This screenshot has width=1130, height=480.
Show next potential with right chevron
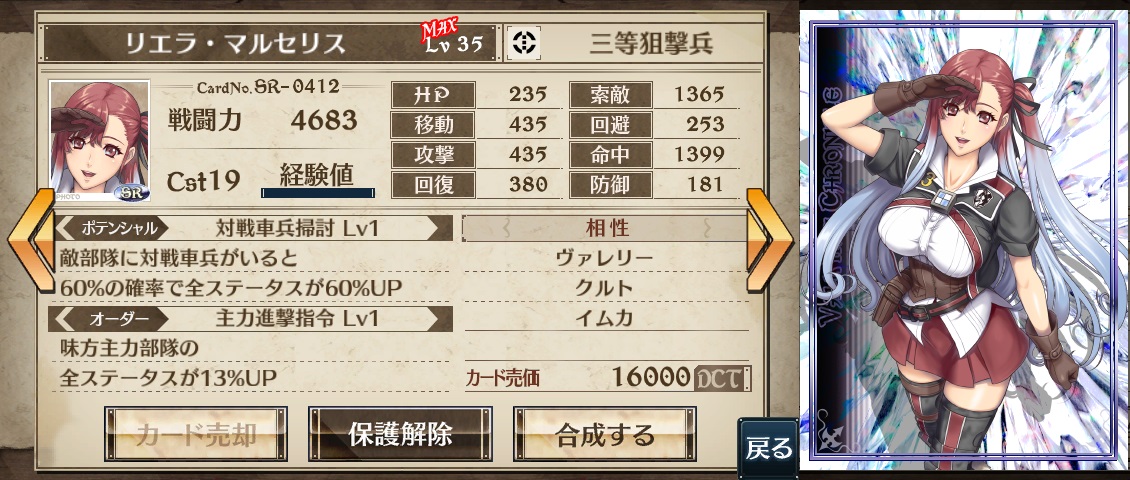(x=435, y=228)
